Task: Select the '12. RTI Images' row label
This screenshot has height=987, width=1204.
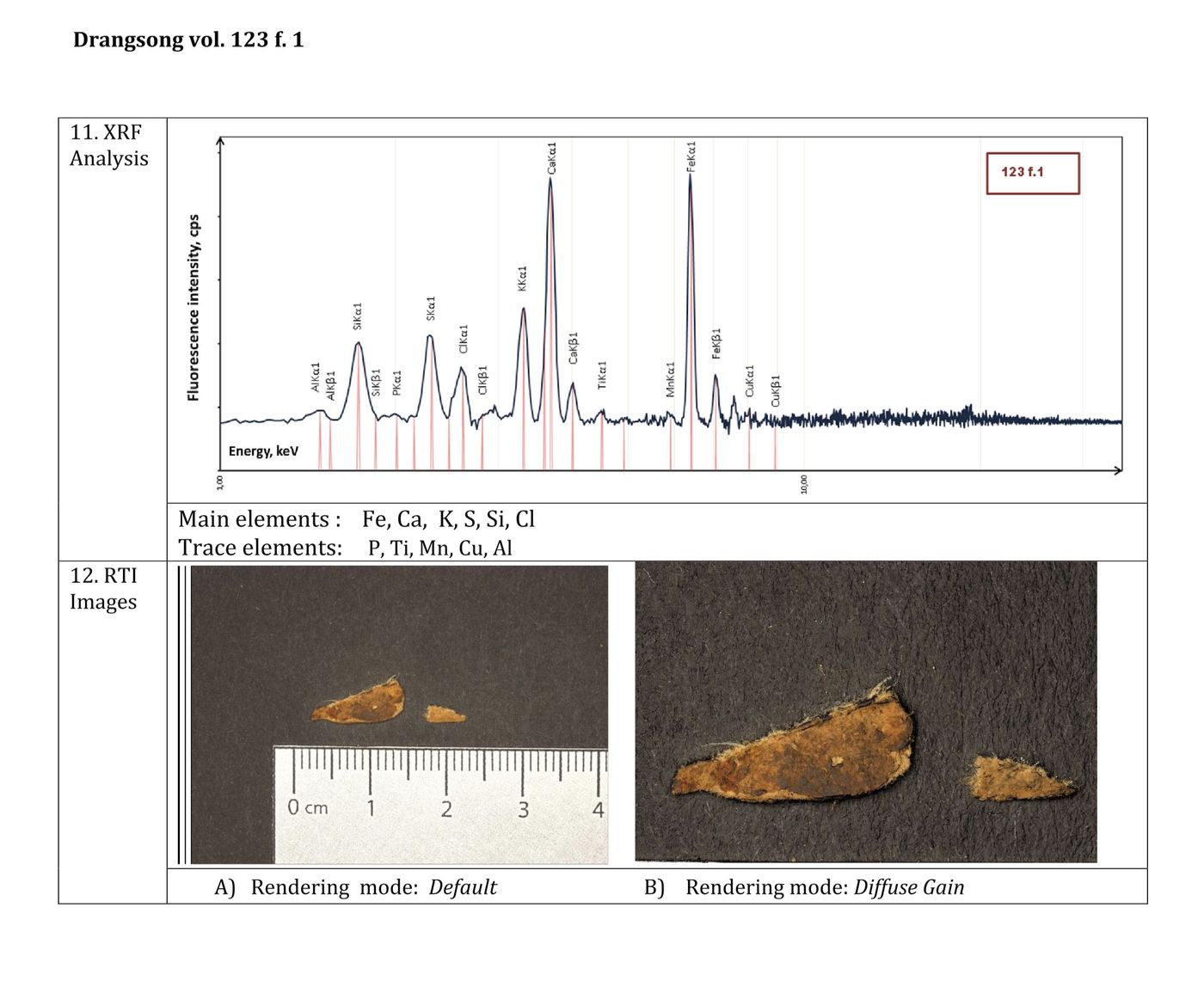Action: click(x=103, y=589)
